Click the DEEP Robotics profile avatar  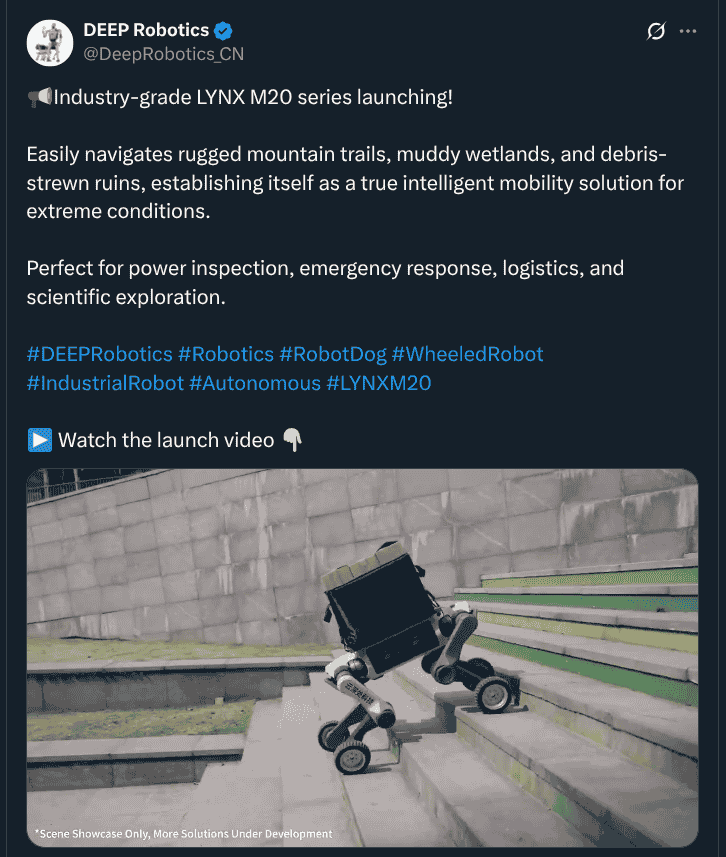pos(48,41)
